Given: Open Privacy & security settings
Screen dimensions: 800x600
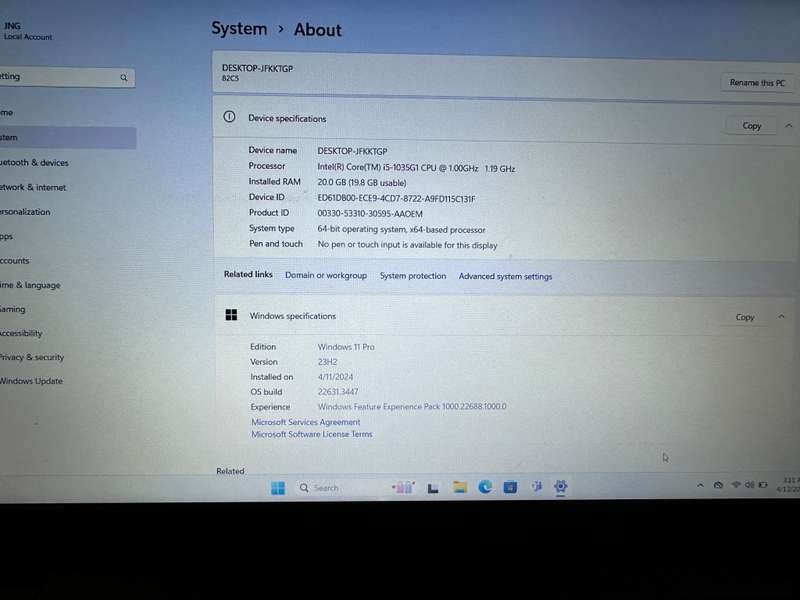Looking at the screenshot, I should pyautogui.click(x=67, y=357).
